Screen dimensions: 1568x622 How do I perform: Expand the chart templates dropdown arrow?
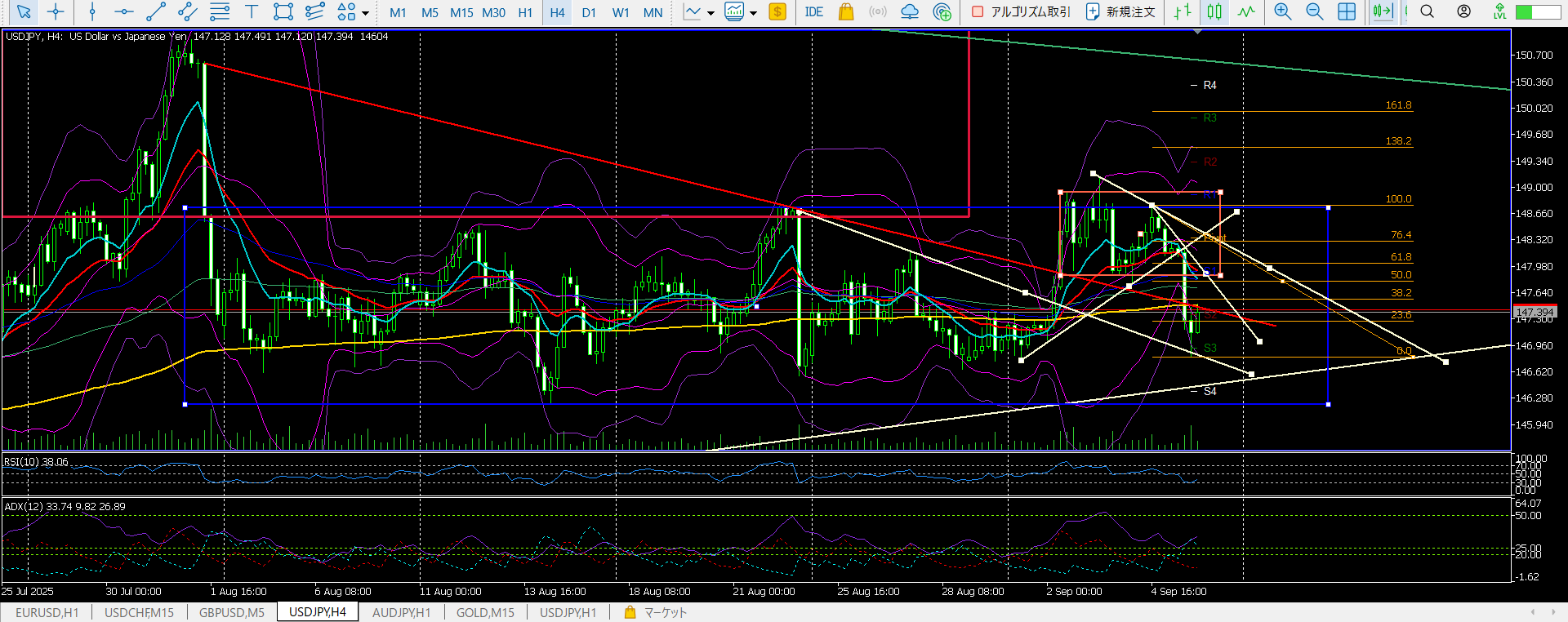pyautogui.click(x=753, y=13)
